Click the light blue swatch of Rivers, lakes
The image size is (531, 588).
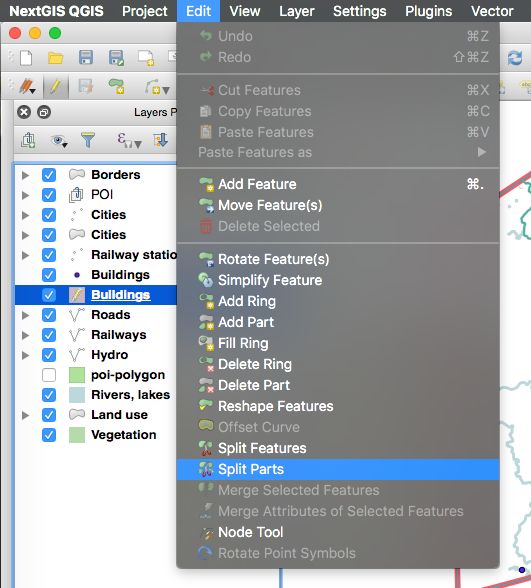[x=77, y=395]
